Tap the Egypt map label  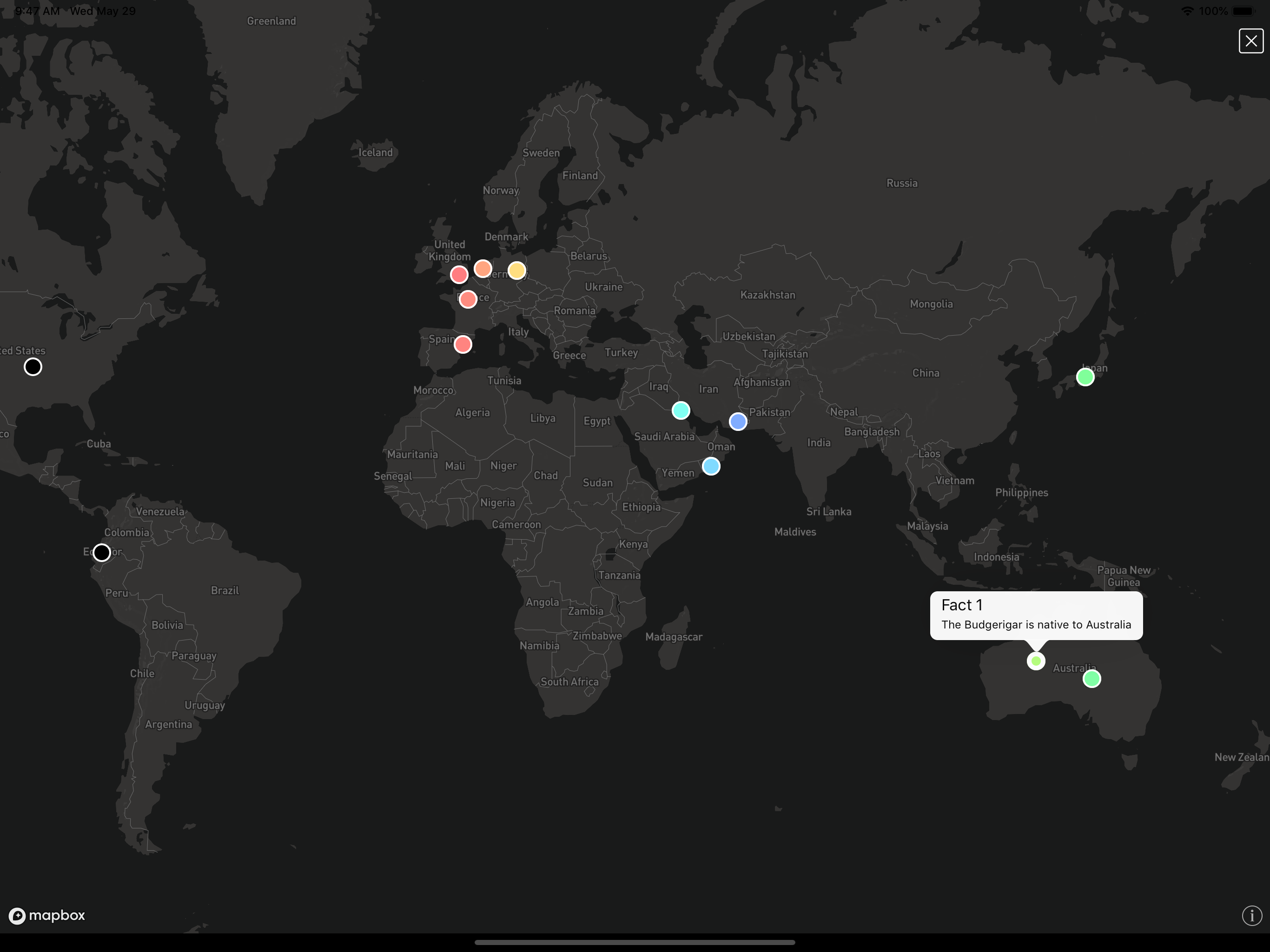[x=596, y=421]
